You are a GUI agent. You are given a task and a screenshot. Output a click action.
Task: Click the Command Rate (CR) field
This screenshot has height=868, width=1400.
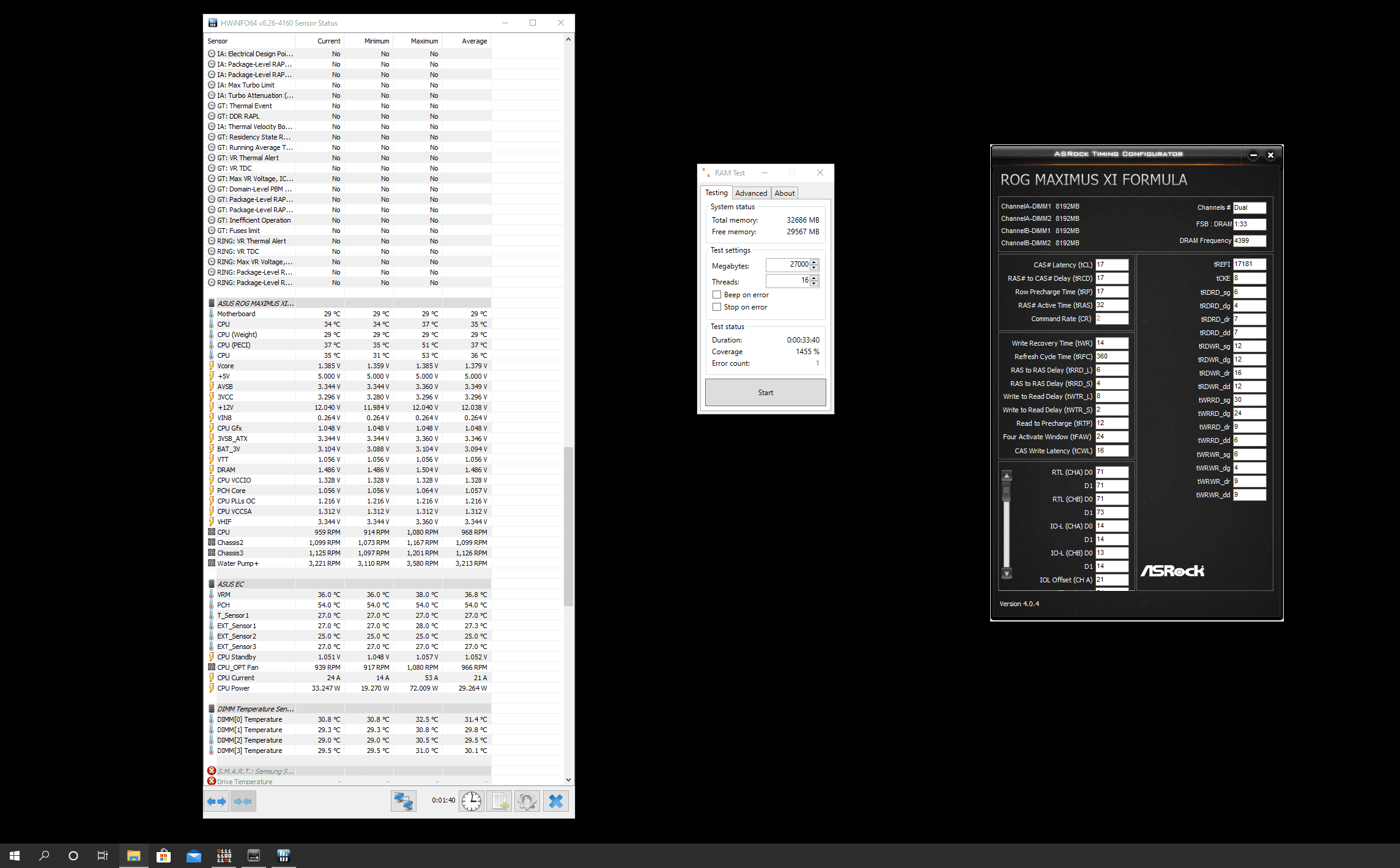pos(1112,319)
